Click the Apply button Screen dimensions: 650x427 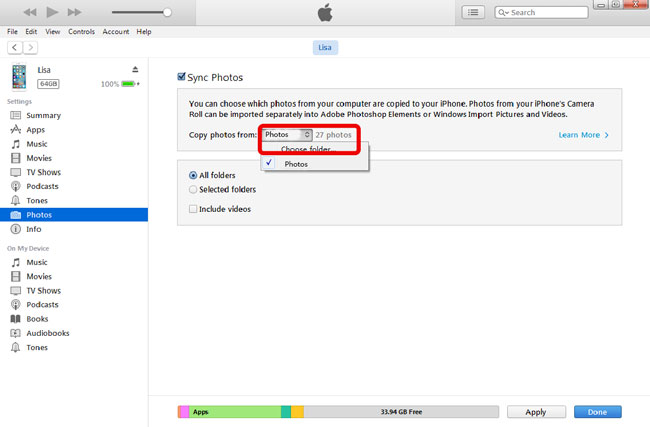(536, 412)
